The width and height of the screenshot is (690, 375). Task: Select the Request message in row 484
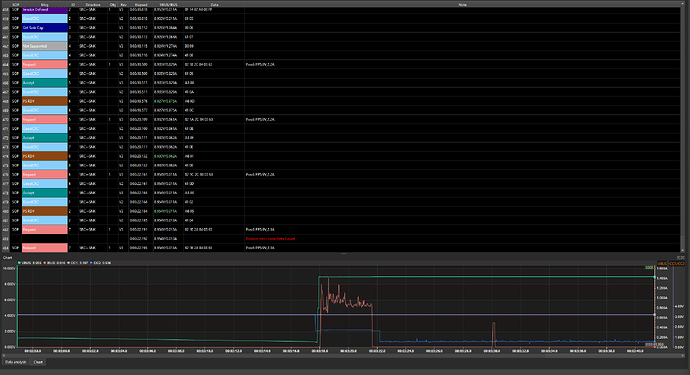pos(44,248)
